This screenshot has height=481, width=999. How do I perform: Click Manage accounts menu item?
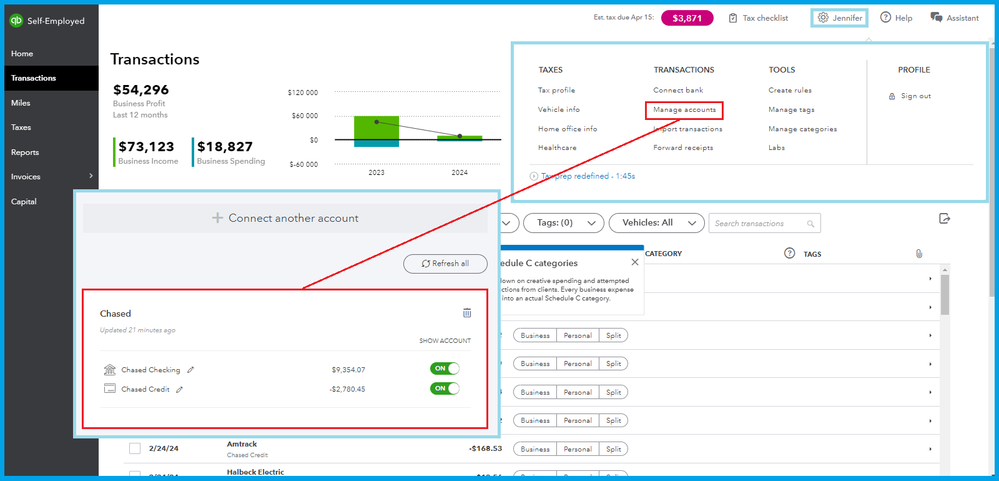coord(684,110)
